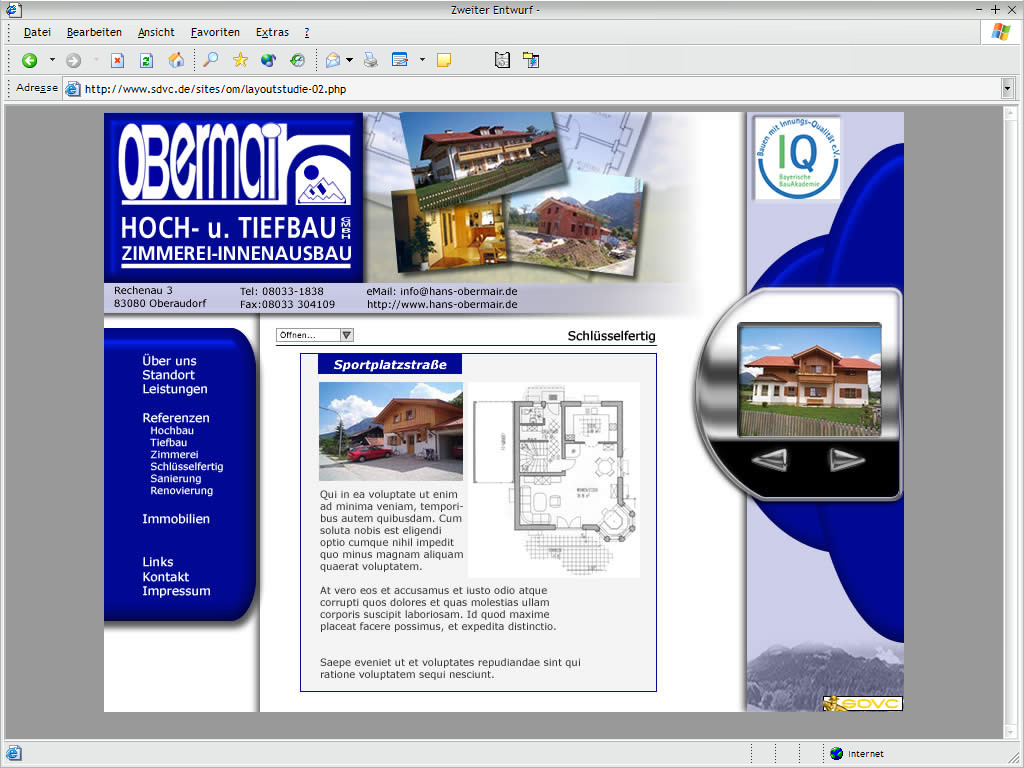The image size is (1024, 768).
Task: Open the Schlüsselfertig reference link
Action: pyautogui.click(x=186, y=467)
